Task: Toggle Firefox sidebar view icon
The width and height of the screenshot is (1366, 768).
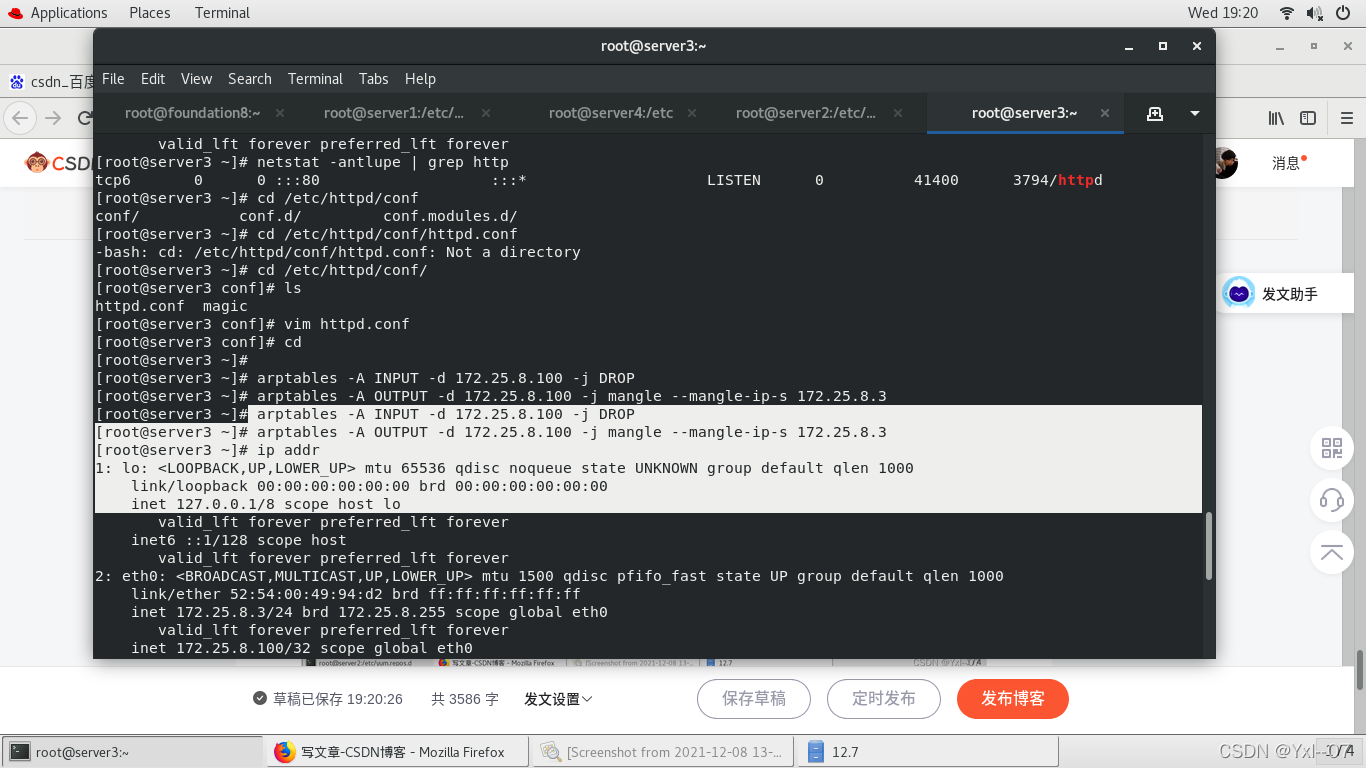Action: (1308, 118)
